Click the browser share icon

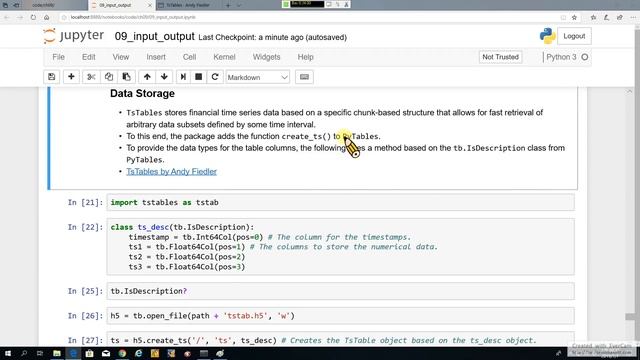620,17
